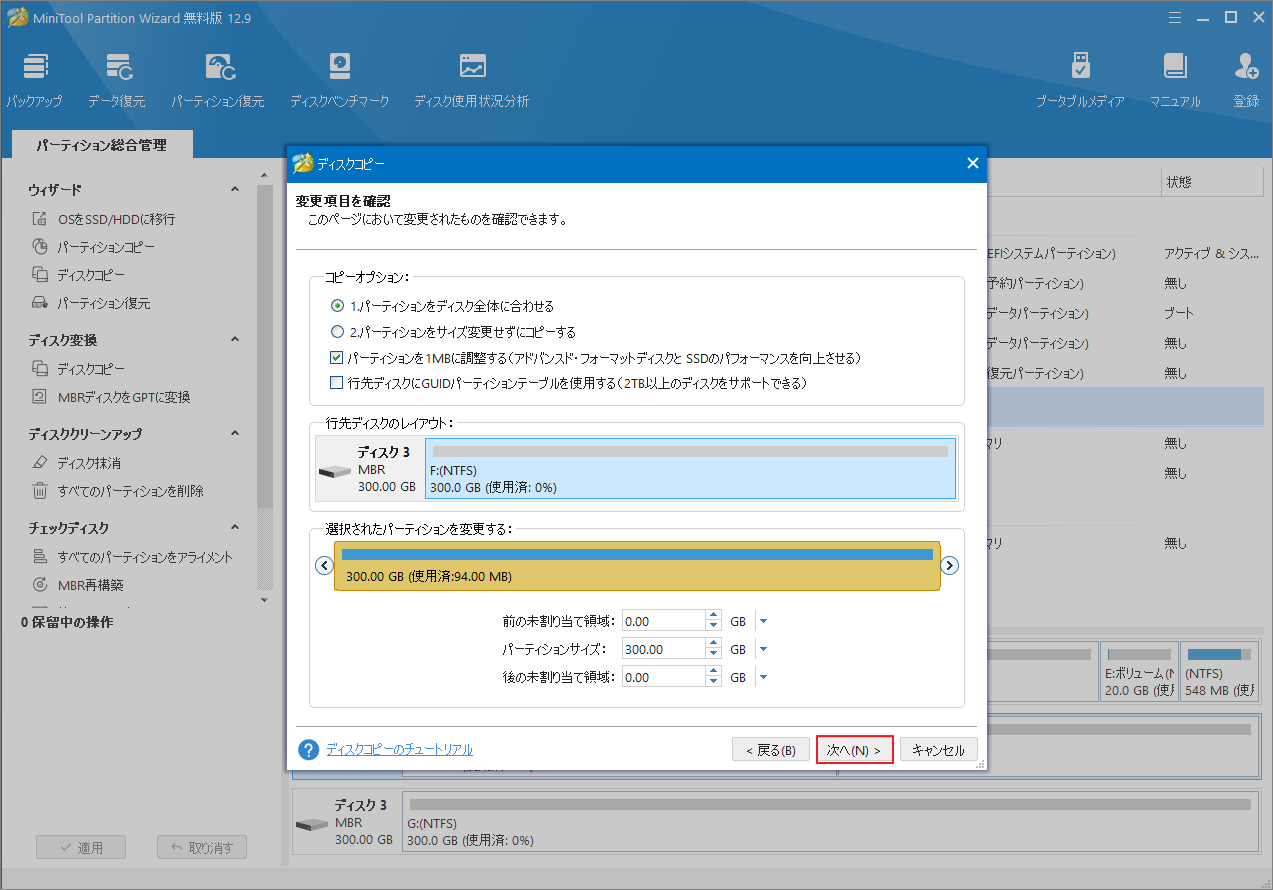This screenshot has width=1273, height=890.
Task: Click the パーティションサイズ input field
Action: click(x=663, y=649)
